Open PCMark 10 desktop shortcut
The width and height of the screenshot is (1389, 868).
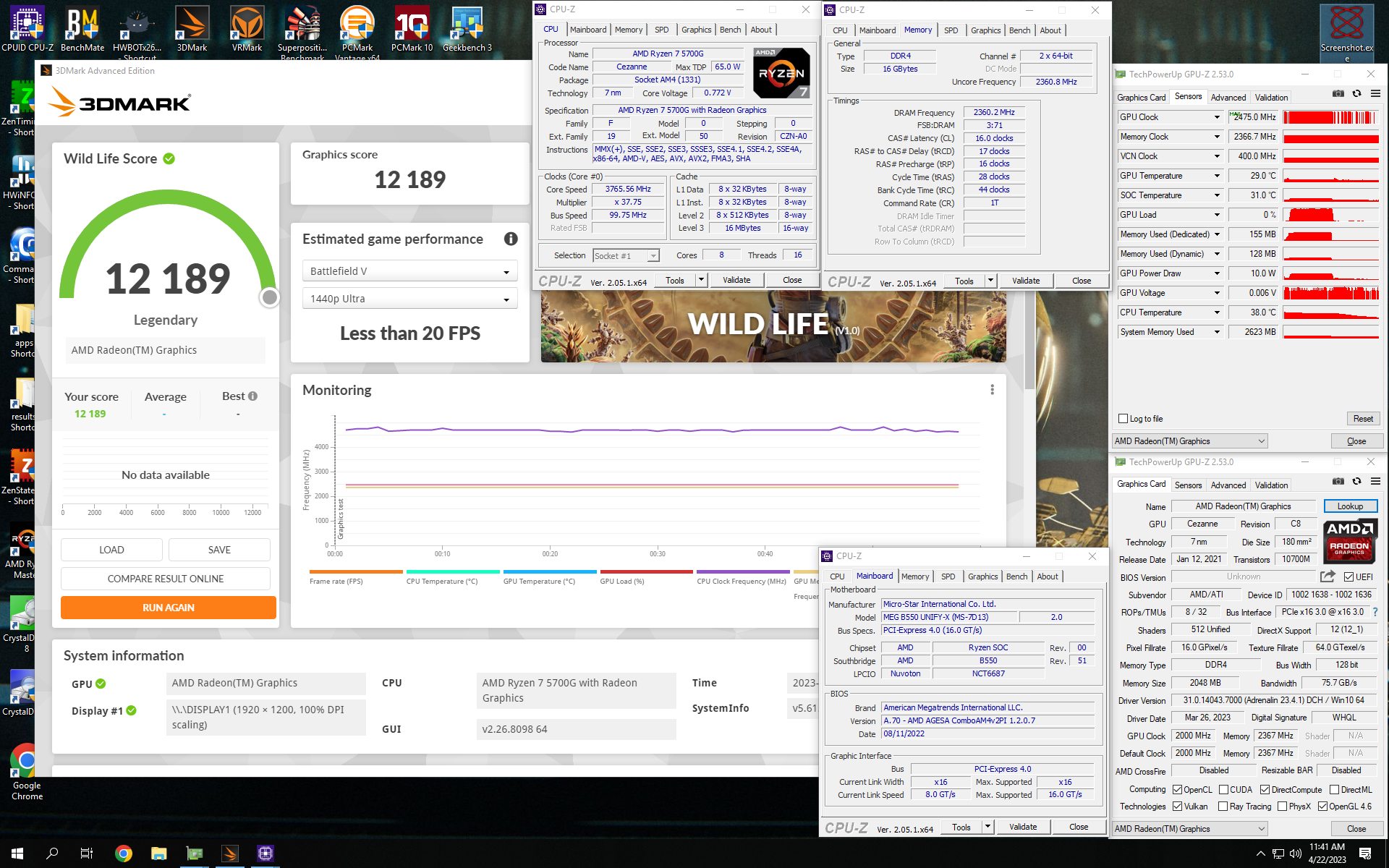412,30
